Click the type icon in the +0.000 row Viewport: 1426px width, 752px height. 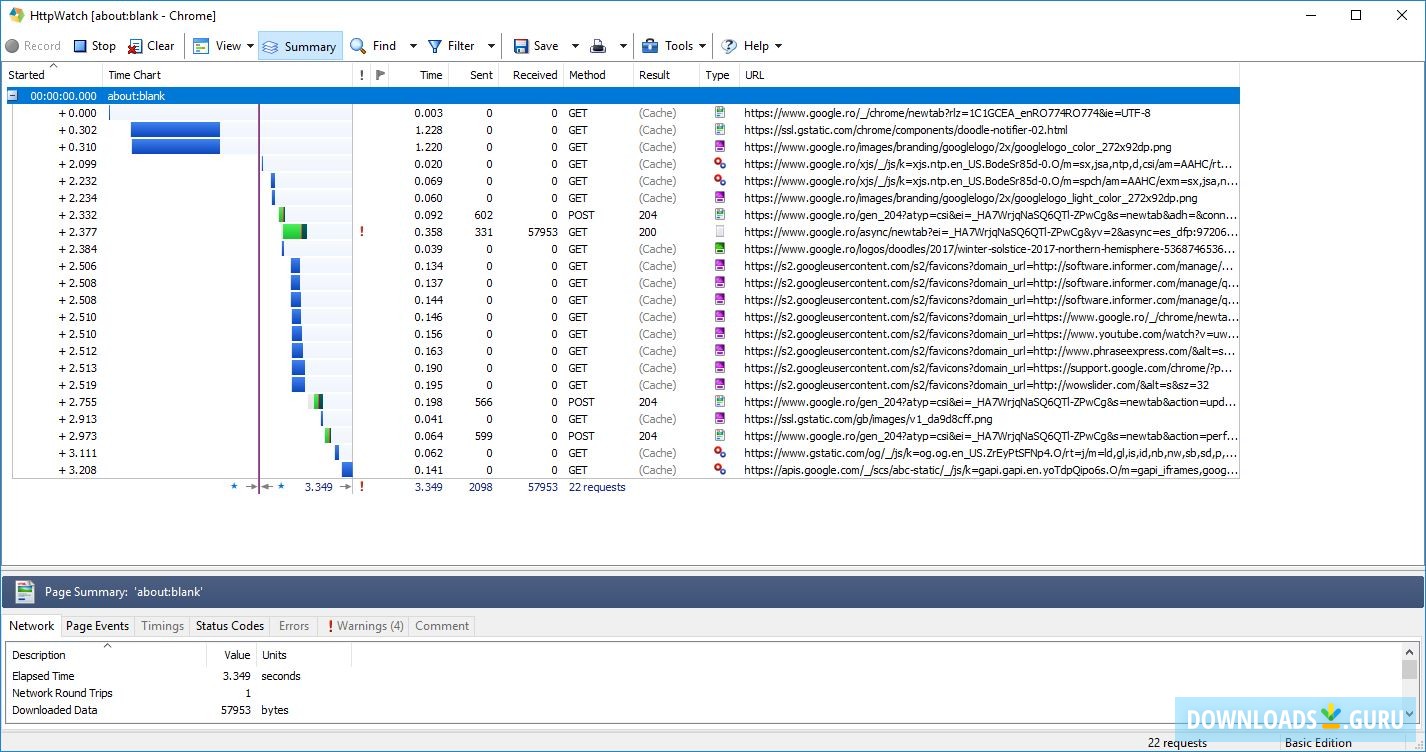[x=719, y=113]
